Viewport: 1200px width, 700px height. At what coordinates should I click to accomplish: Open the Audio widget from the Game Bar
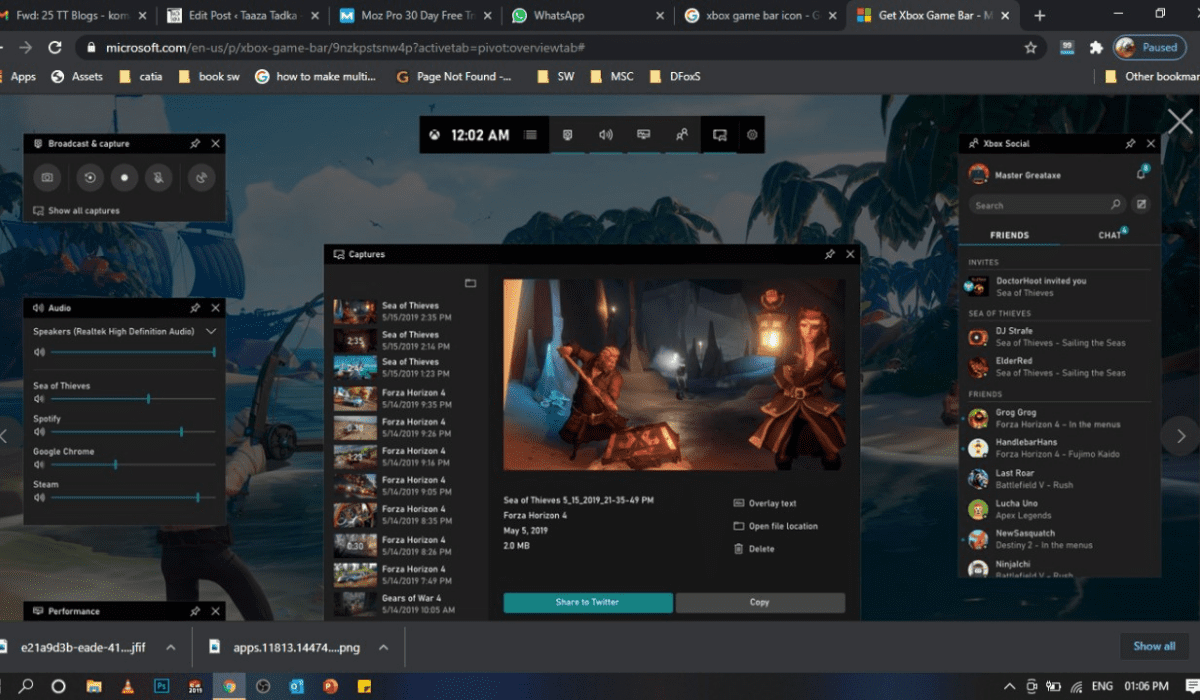(605, 134)
